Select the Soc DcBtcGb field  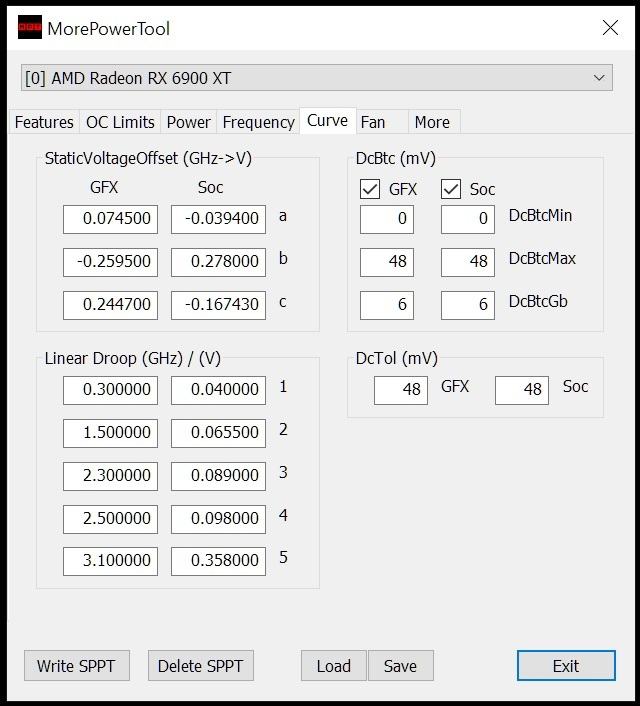click(x=468, y=305)
